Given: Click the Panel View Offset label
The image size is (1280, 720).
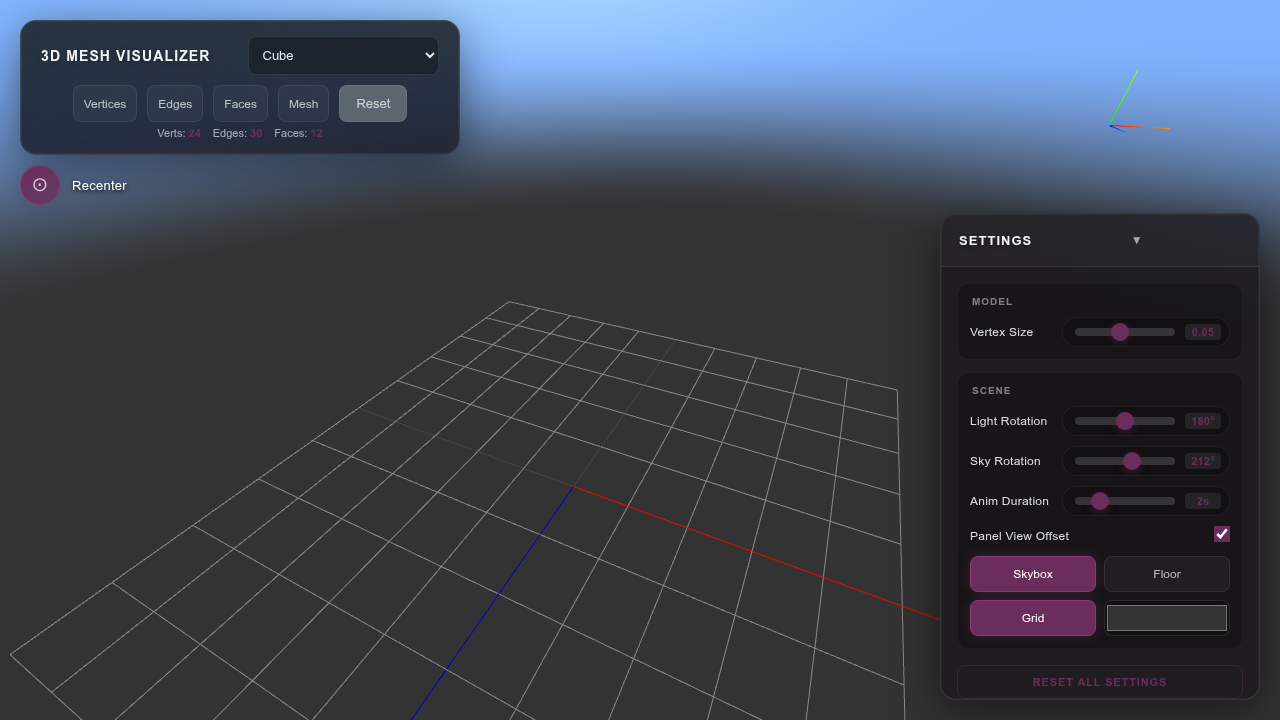Looking at the screenshot, I should click(1019, 536).
